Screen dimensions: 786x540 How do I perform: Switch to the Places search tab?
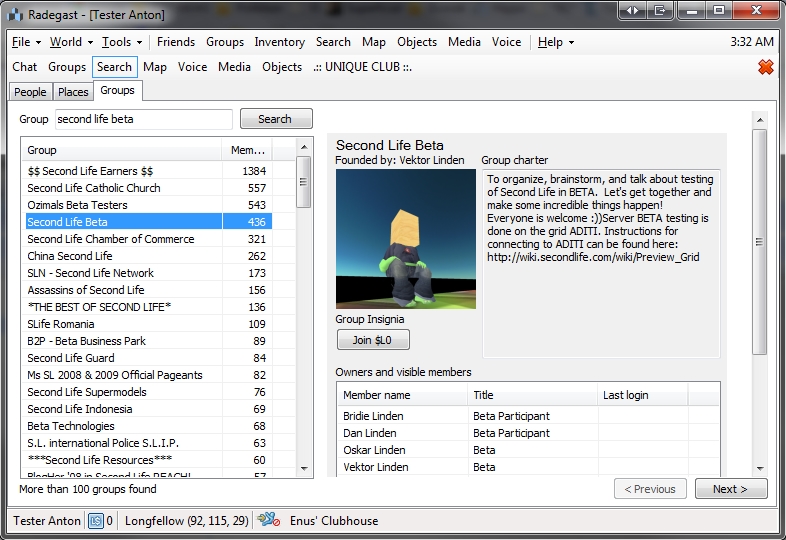pyautogui.click(x=73, y=92)
